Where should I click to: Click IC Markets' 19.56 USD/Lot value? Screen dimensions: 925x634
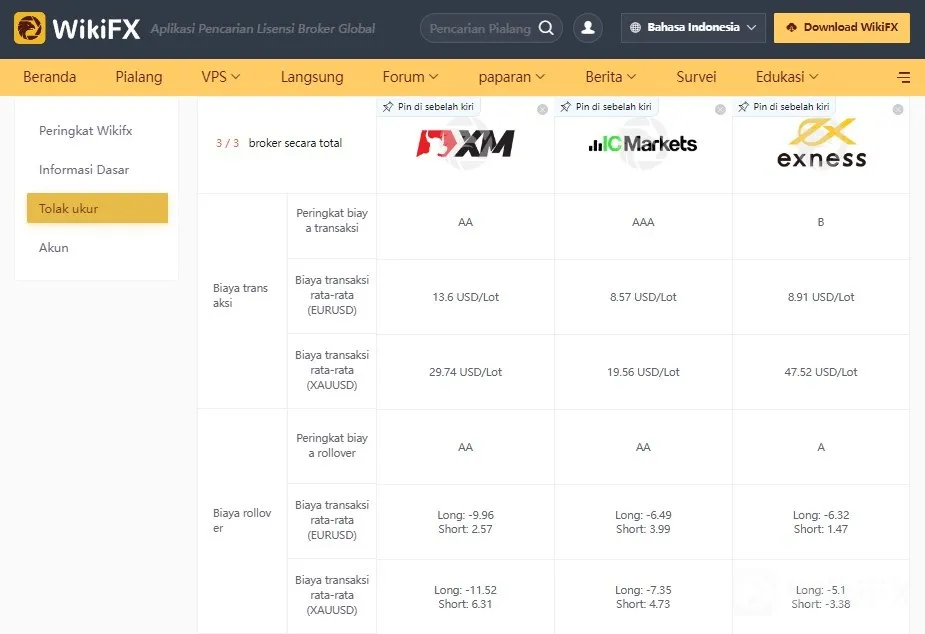point(643,372)
